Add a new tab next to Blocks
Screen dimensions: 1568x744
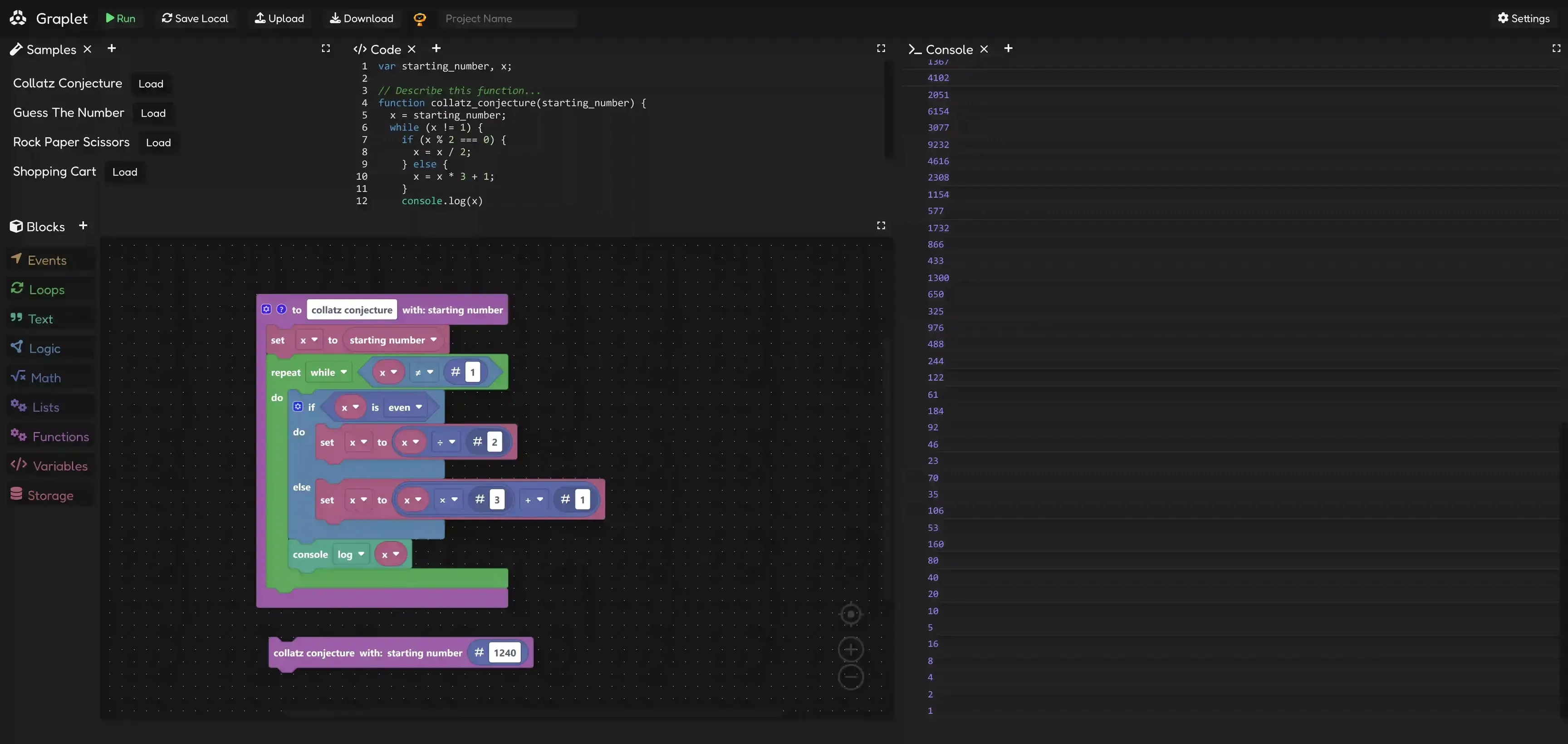coord(83,226)
